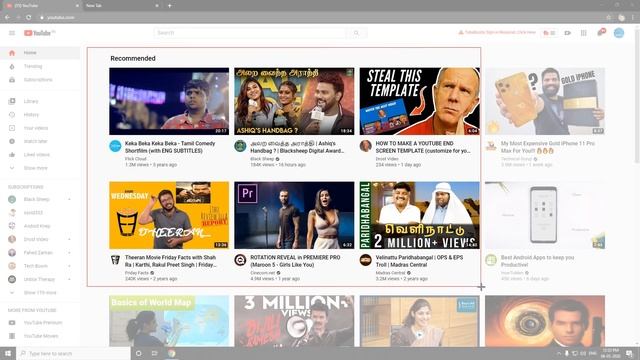Screen dimensions: 640x360
Task: Click the Flick Cloud channel avatar
Action: point(116,146)
